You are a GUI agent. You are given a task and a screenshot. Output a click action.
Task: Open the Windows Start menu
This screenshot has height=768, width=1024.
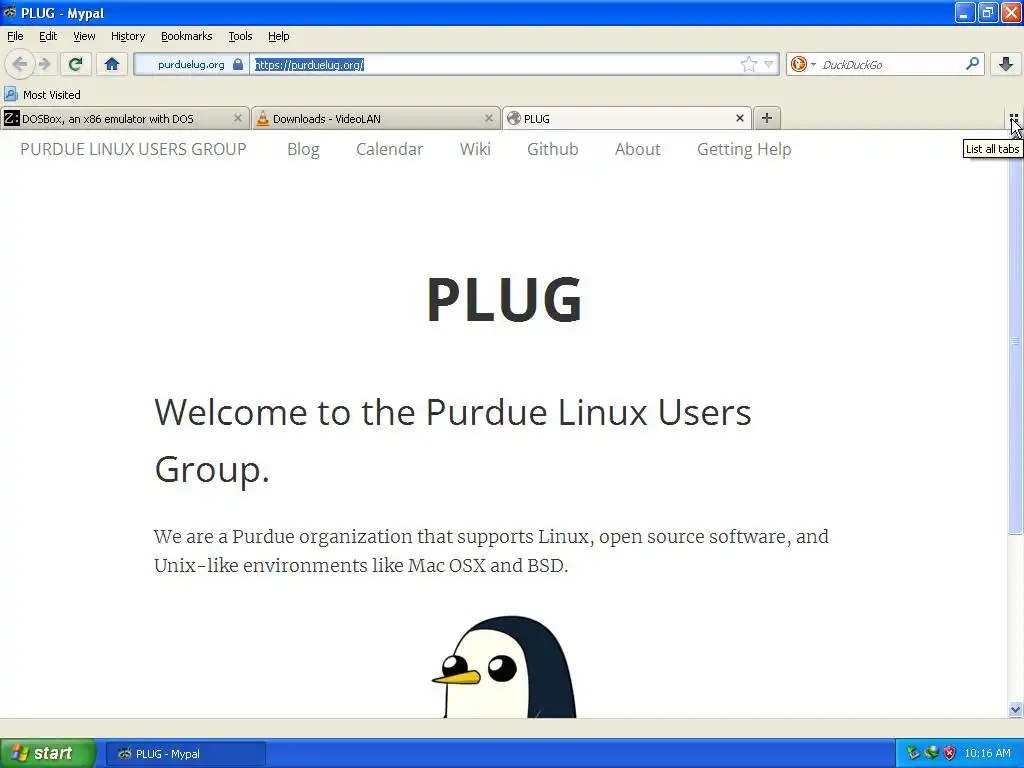click(x=48, y=753)
